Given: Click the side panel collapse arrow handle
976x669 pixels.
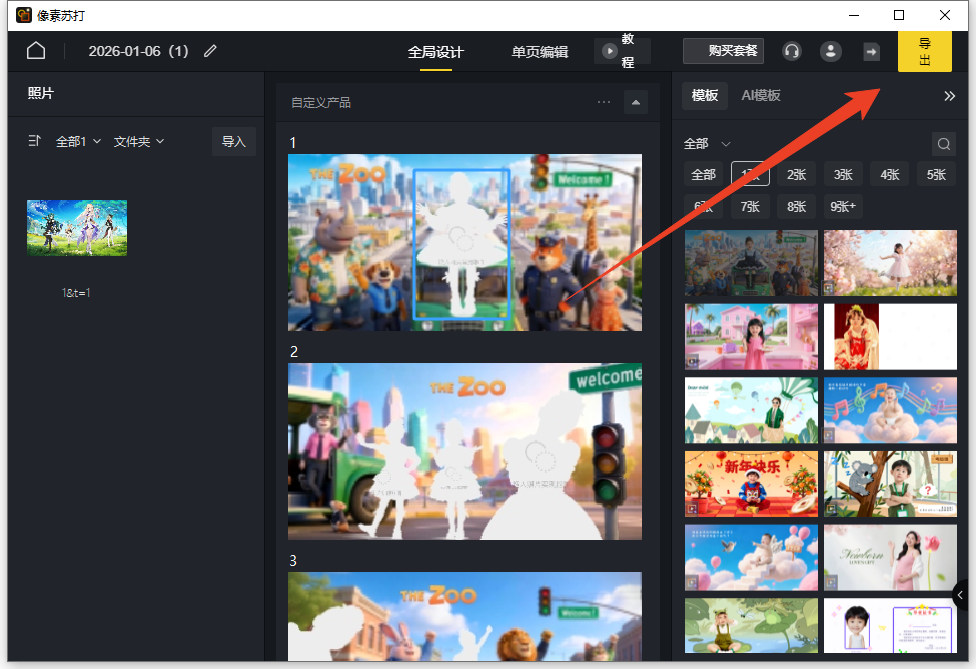Looking at the screenshot, I should [960, 596].
